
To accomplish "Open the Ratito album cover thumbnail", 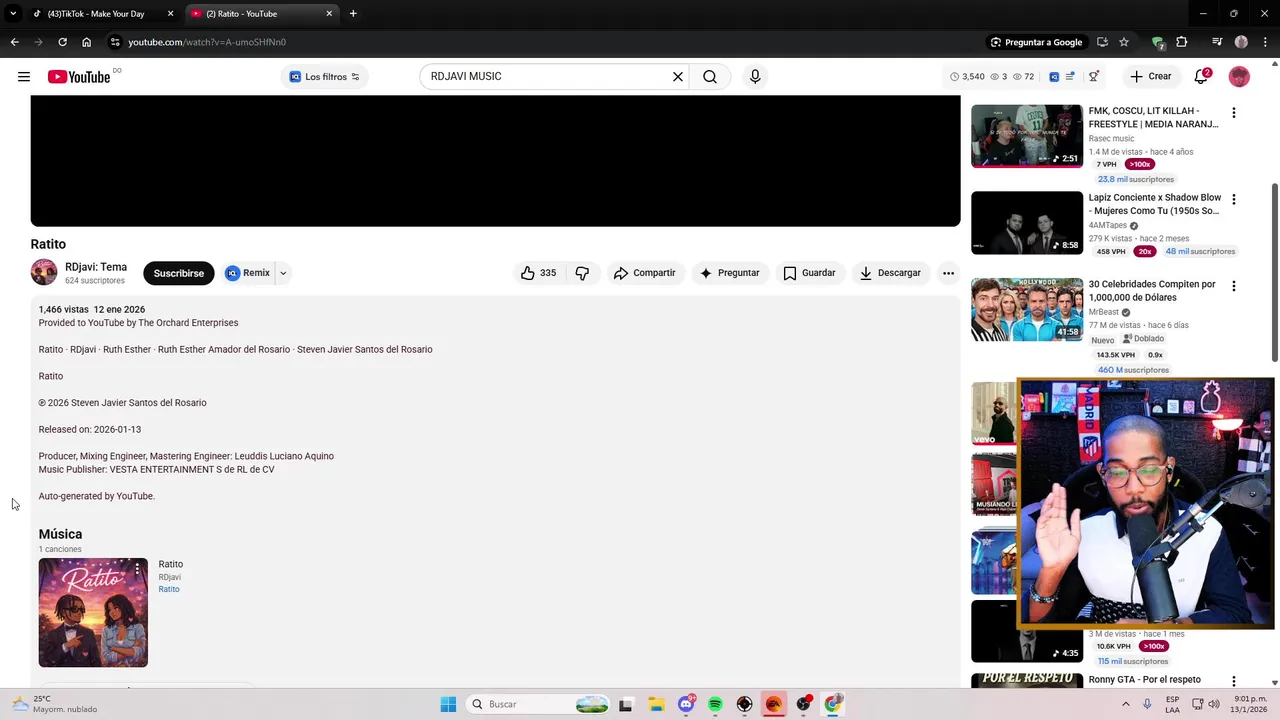I will [93, 612].
